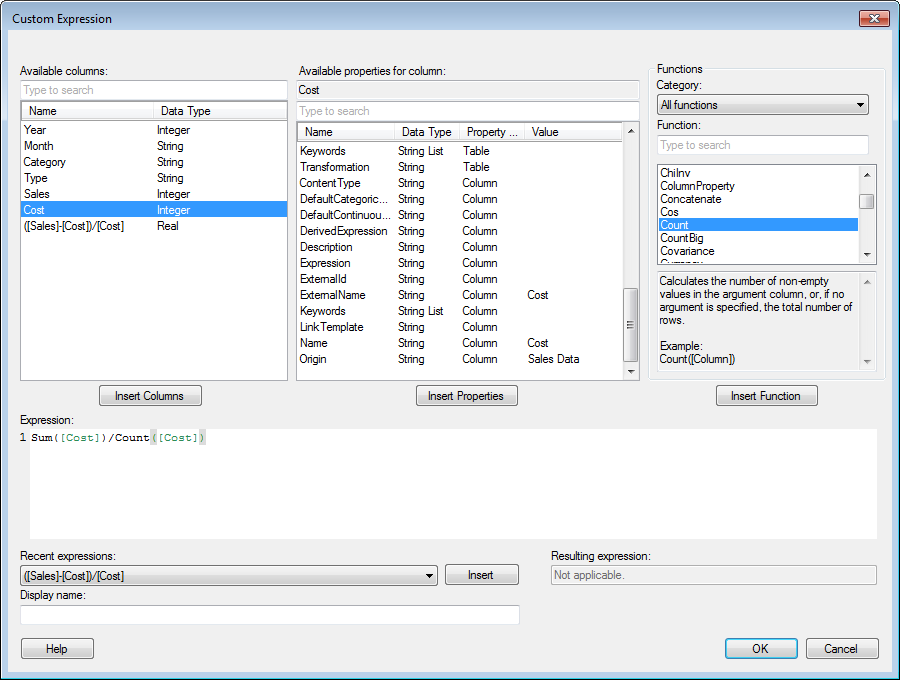Image resolution: width=900 pixels, height=680 pixels.
Task: Close the Custom Expression dialog
Action: pos(872,19)
